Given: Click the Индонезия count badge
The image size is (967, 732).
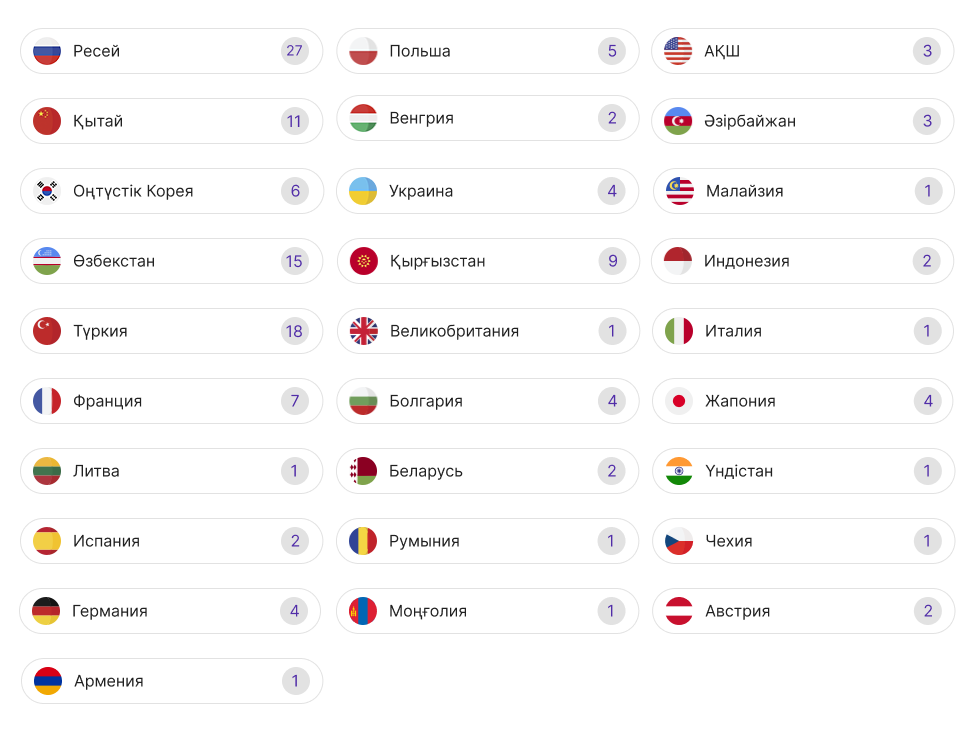Looking at the screenshot, I should [x=927, y=261].
